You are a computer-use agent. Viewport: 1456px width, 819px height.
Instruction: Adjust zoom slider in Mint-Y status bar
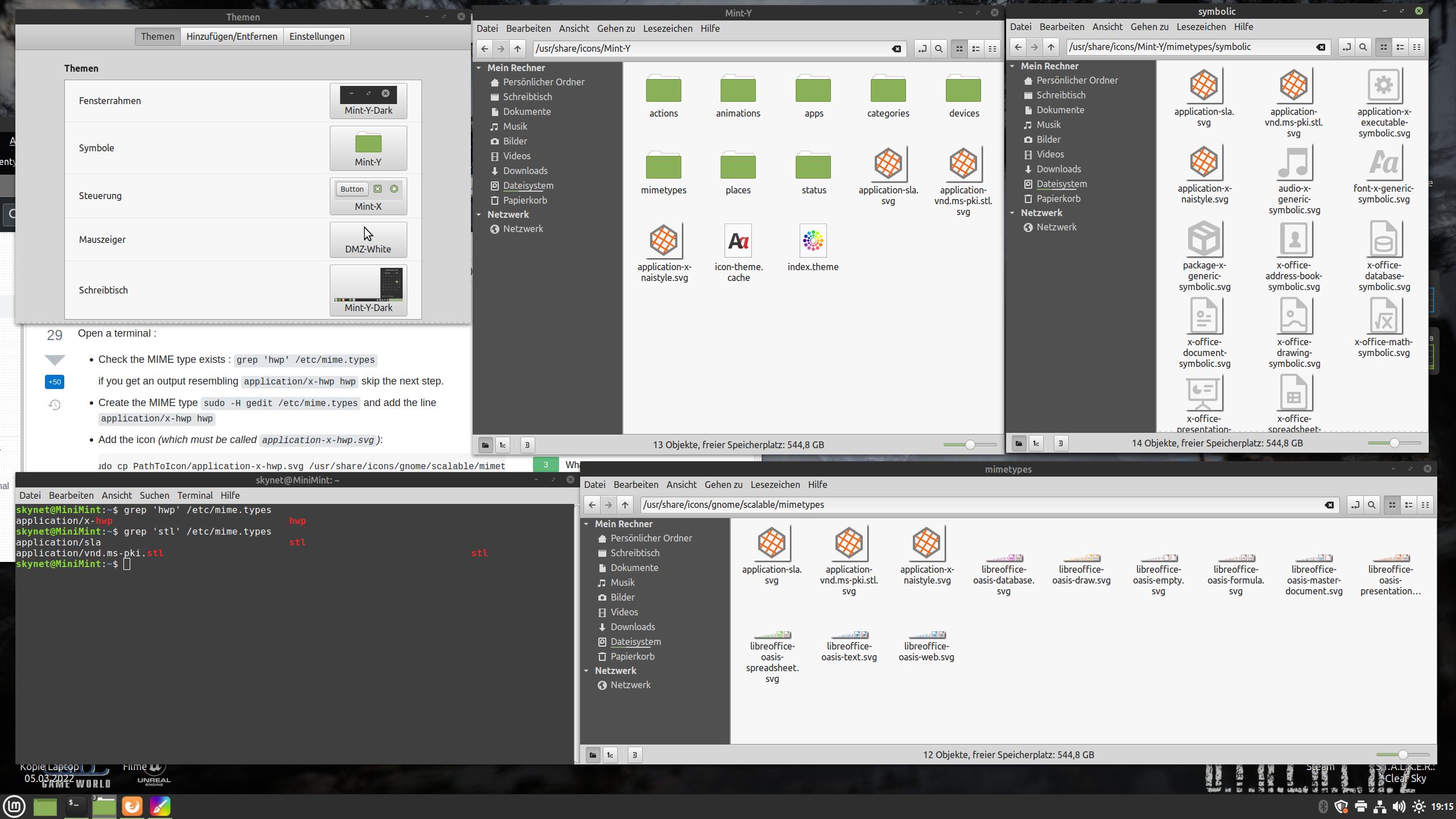tap(970, 445)
